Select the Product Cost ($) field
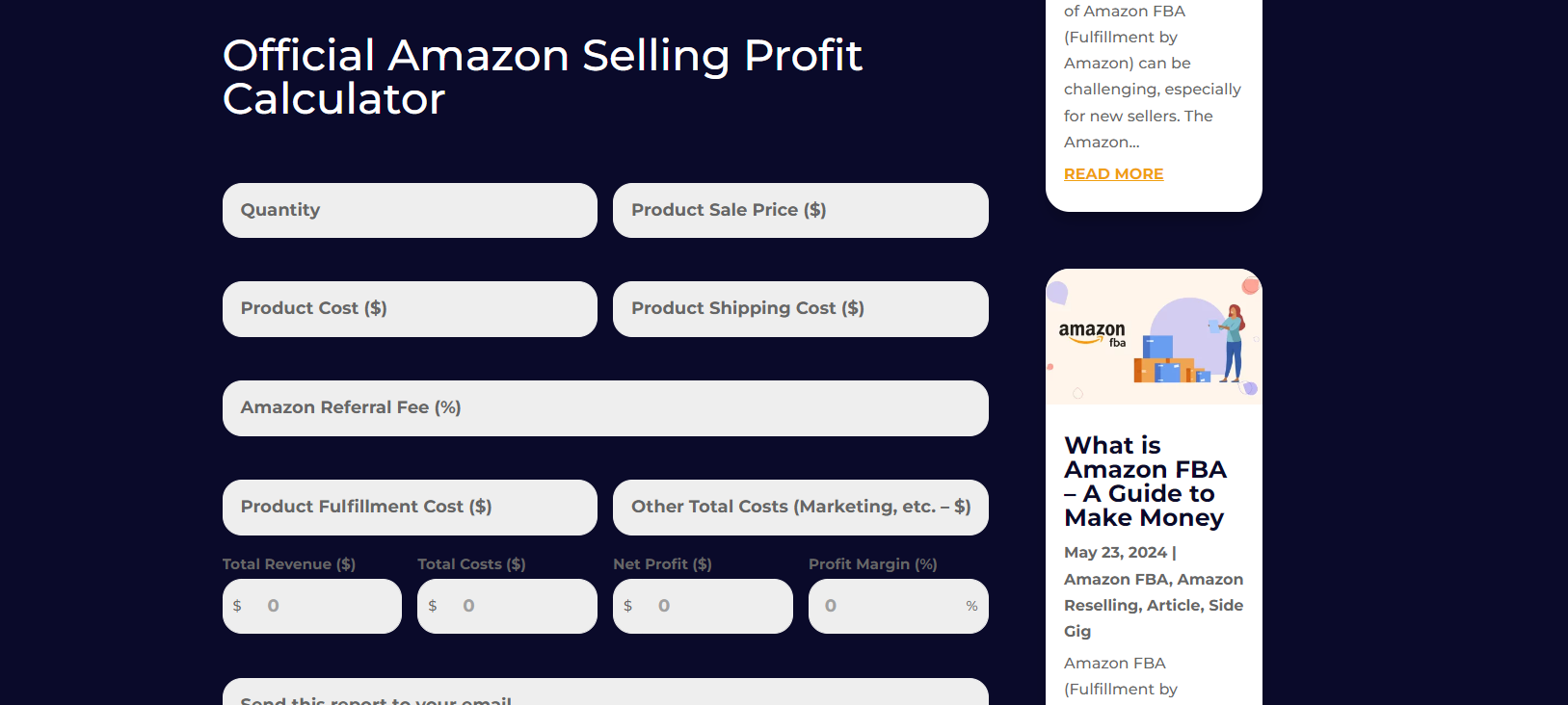 (x=410, y=308)
